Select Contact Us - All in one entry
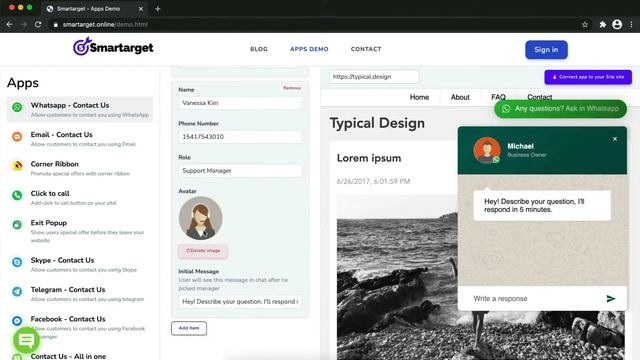Viewport: 640px width, 360px height. point(68,356)
